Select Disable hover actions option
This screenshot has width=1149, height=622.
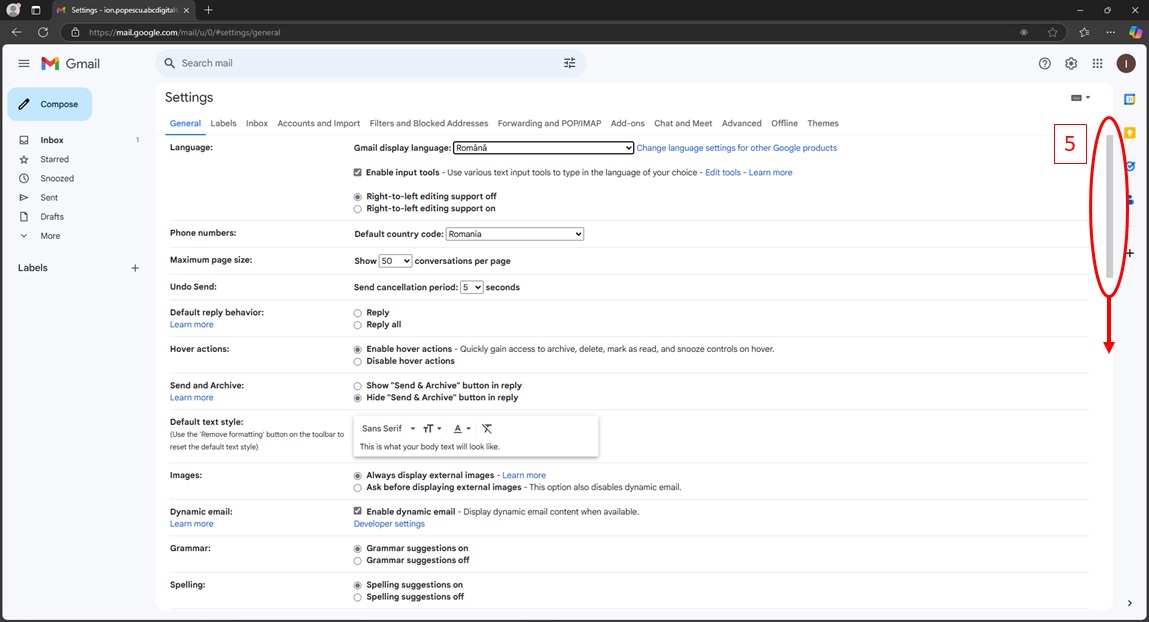click(358, 361)
